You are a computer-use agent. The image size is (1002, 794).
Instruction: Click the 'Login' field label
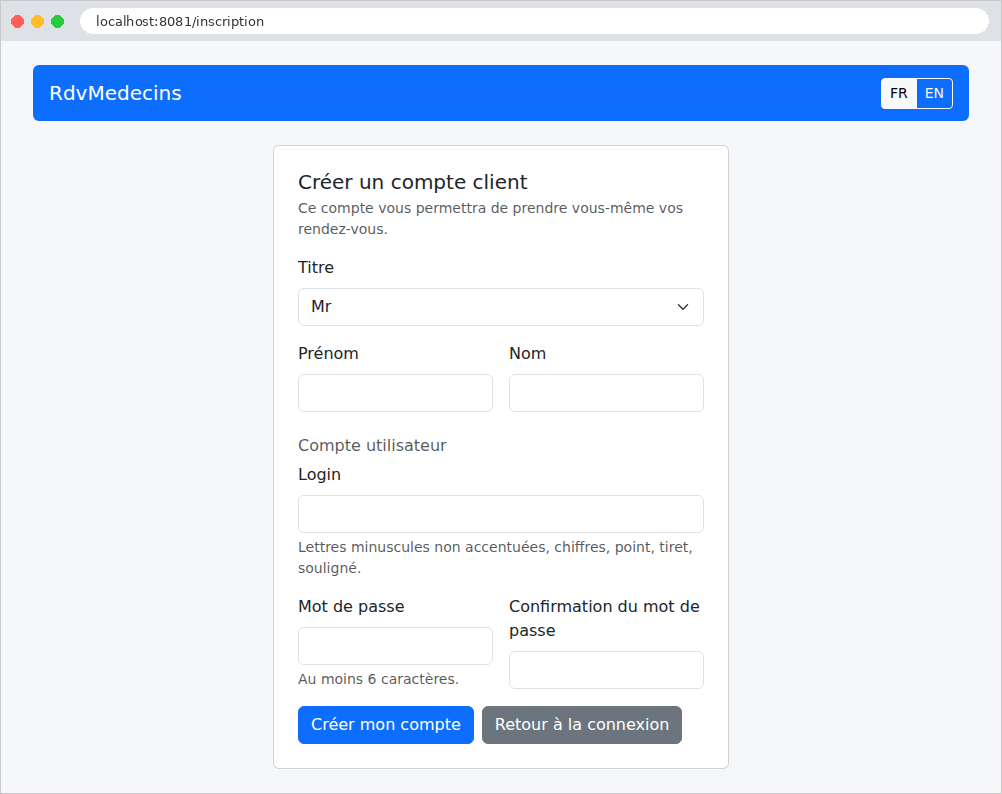(320, 475)
